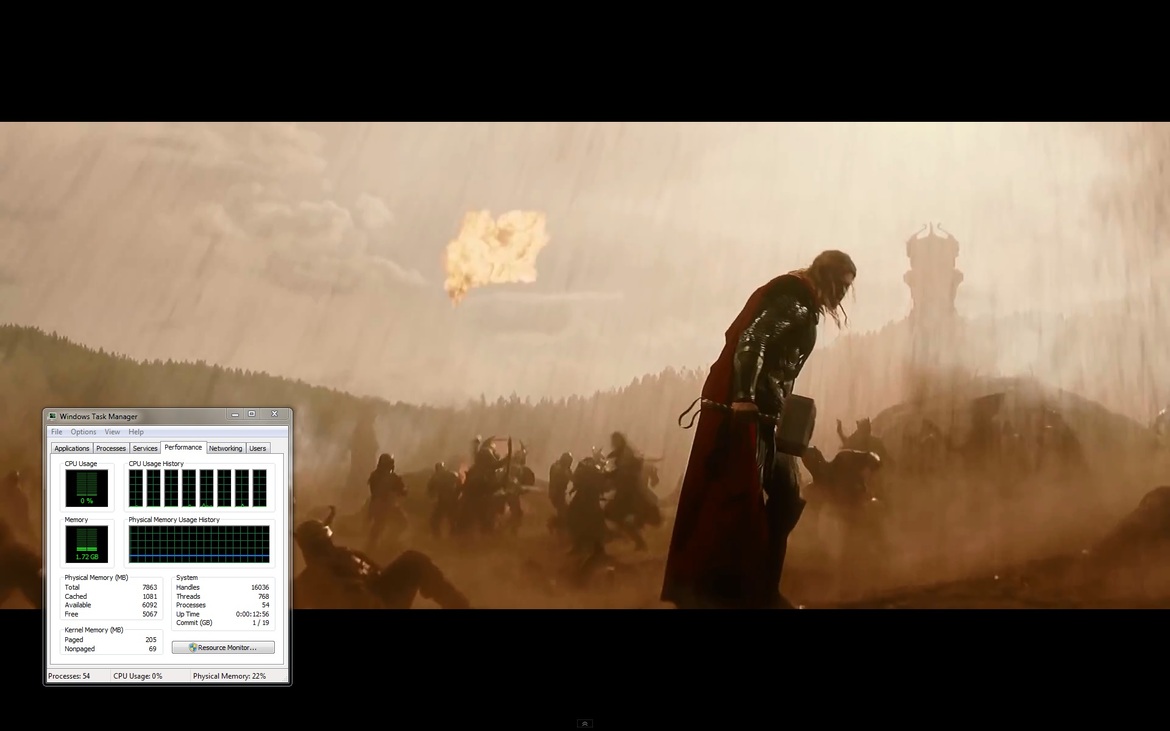Switch to the Applications tab
Image resolution: width=1170 pixels, height=731 pixels.
click(x=72, y=448)
